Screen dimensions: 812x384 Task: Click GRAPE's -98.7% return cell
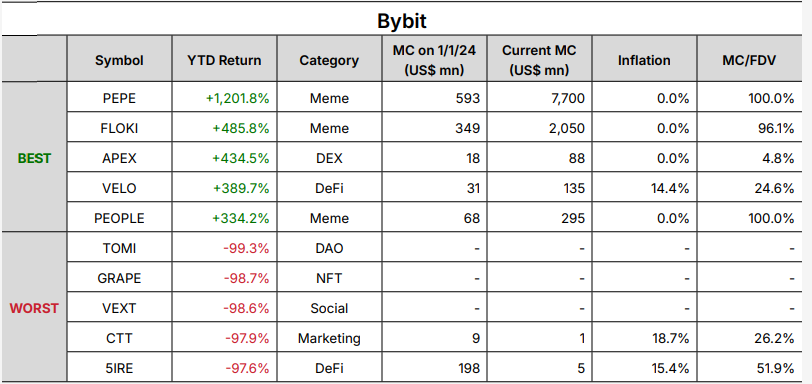224,277
